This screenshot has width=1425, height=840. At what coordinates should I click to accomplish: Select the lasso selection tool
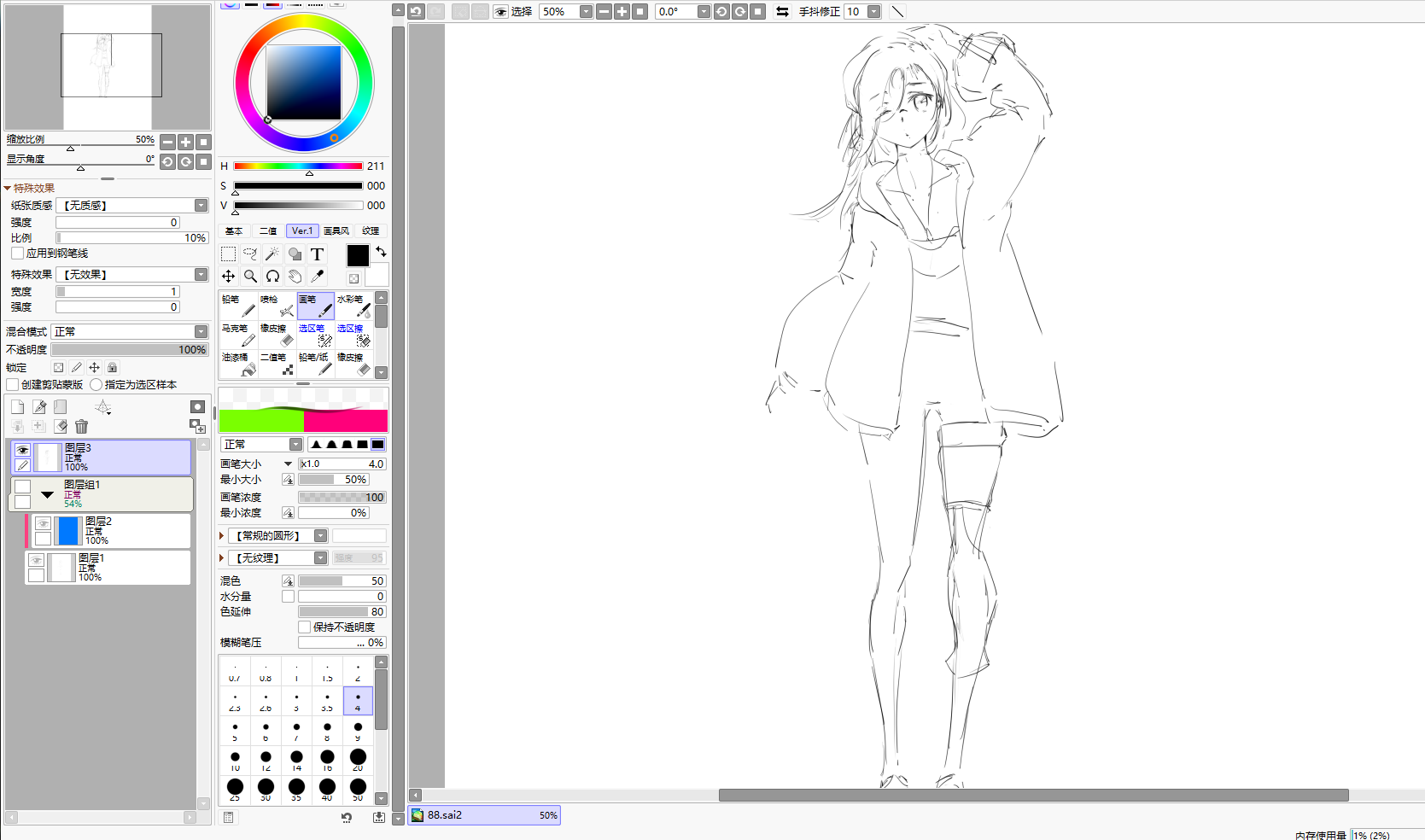pyautogui.click(x=250, y=254)
